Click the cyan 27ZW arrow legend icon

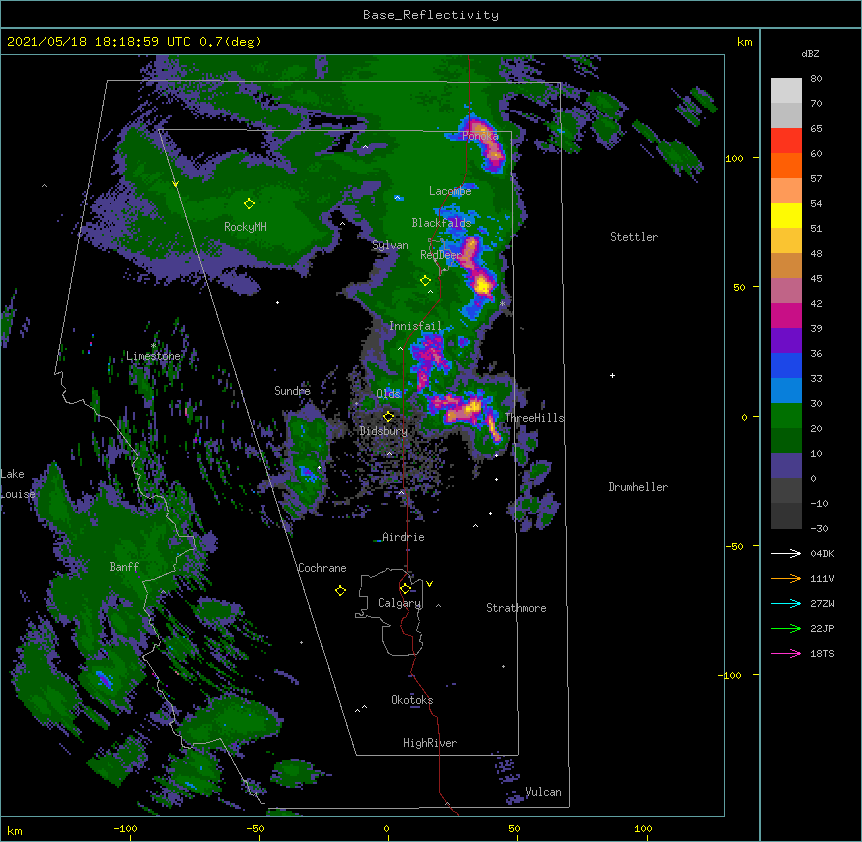[x=786, y=603]
